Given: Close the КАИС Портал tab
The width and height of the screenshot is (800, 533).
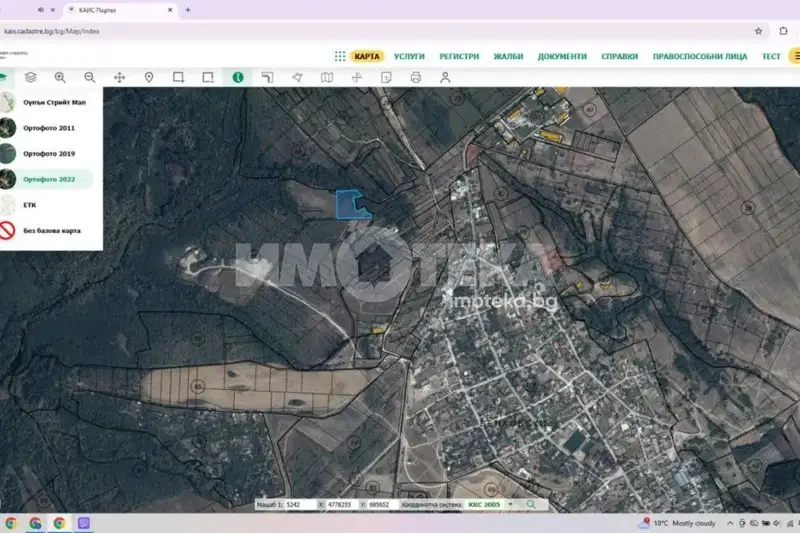Looking at the screenshot, I should tap(170, 10).
